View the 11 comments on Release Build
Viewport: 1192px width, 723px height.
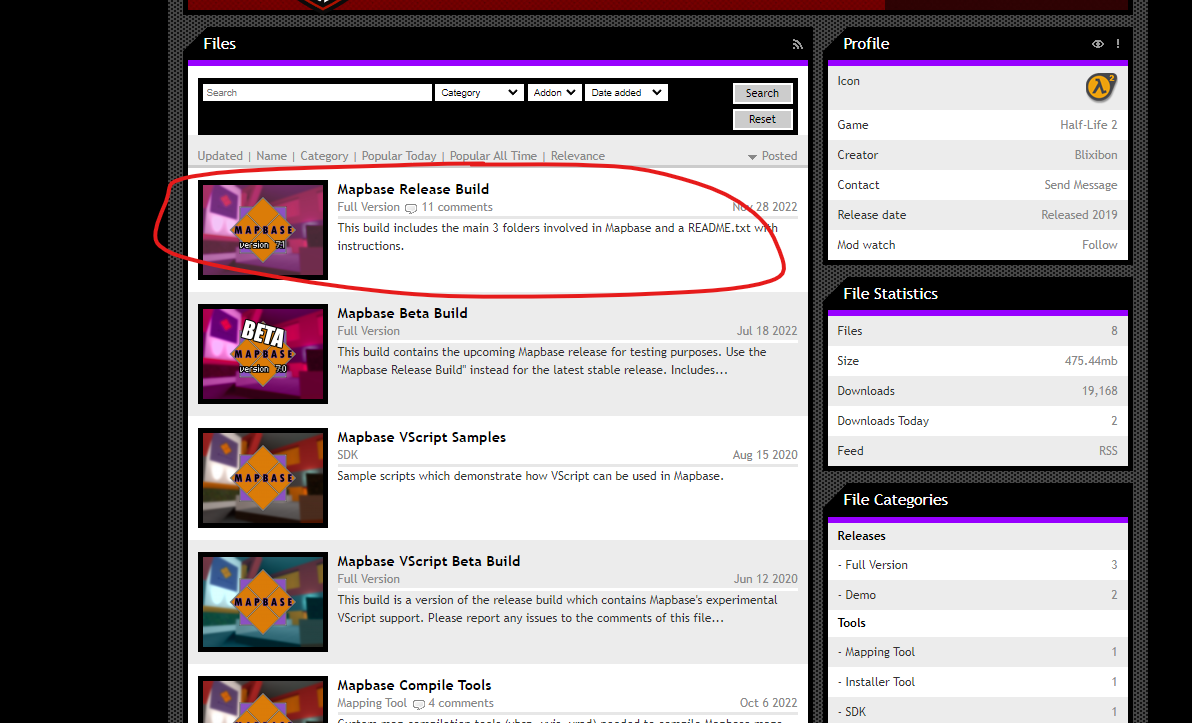click(457, 207)
